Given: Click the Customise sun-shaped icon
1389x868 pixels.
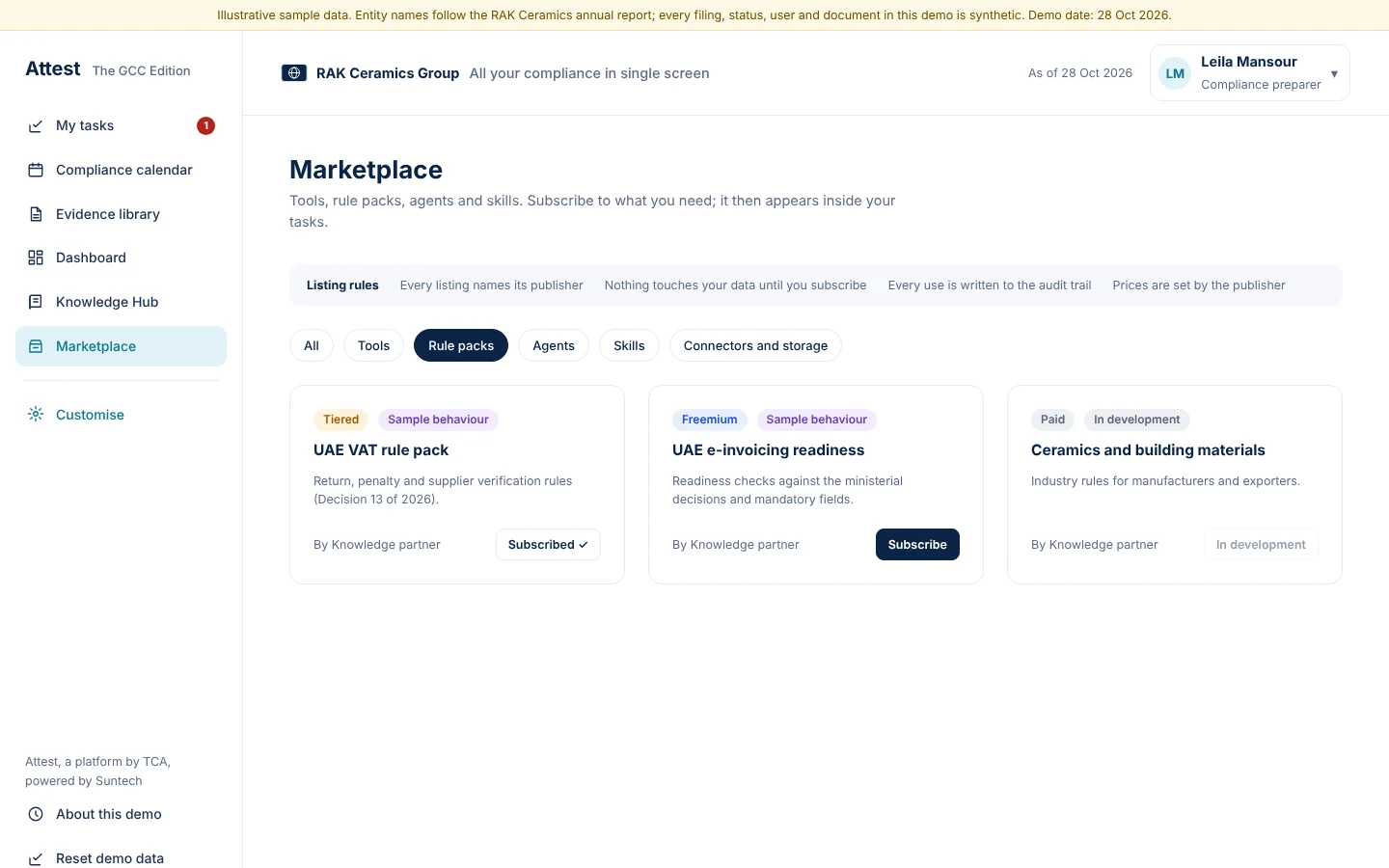Looking at the screenshot, I should pos(36,415).
